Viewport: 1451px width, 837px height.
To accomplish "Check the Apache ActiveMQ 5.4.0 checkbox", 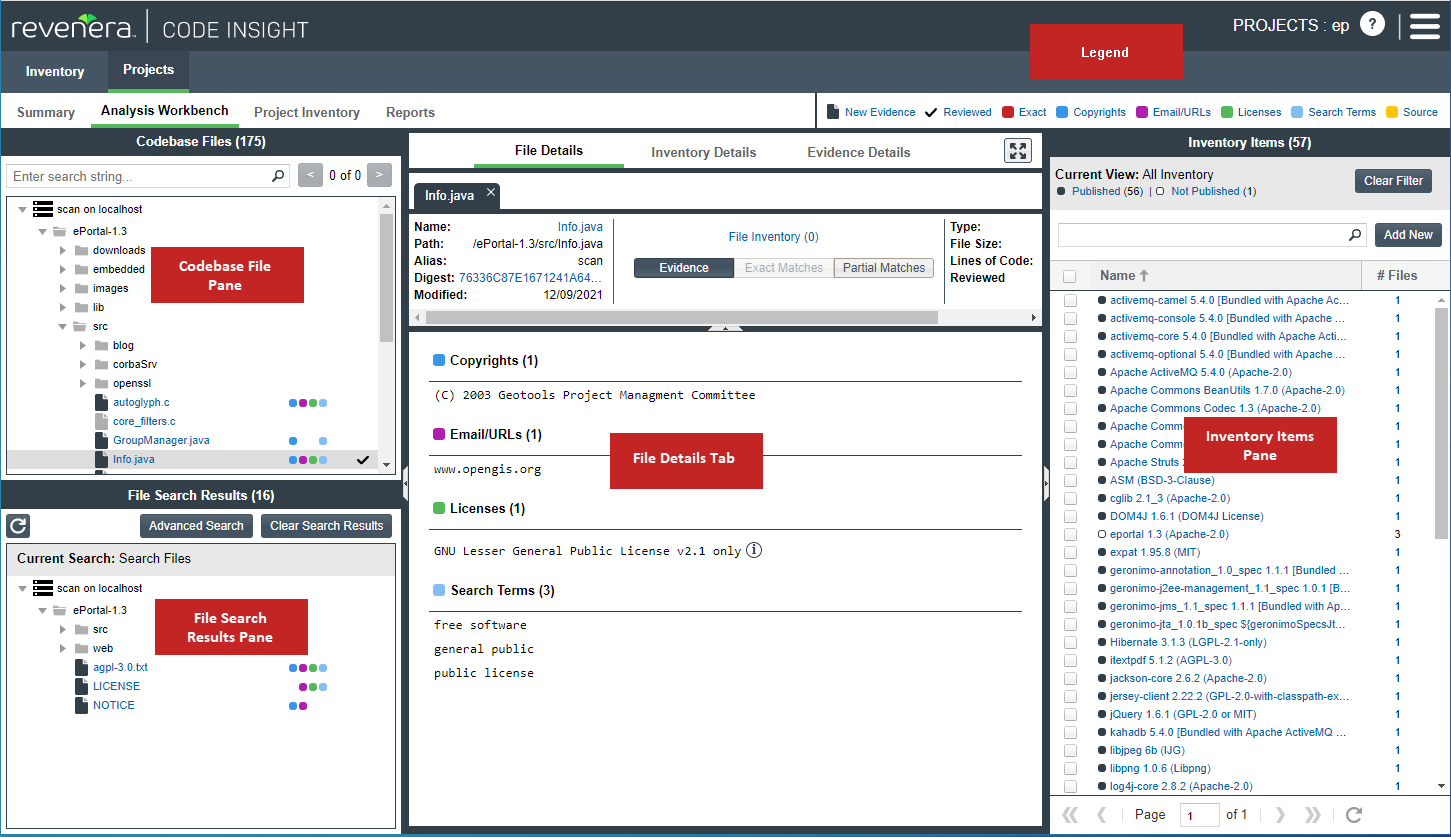I will click(1070, 372).
